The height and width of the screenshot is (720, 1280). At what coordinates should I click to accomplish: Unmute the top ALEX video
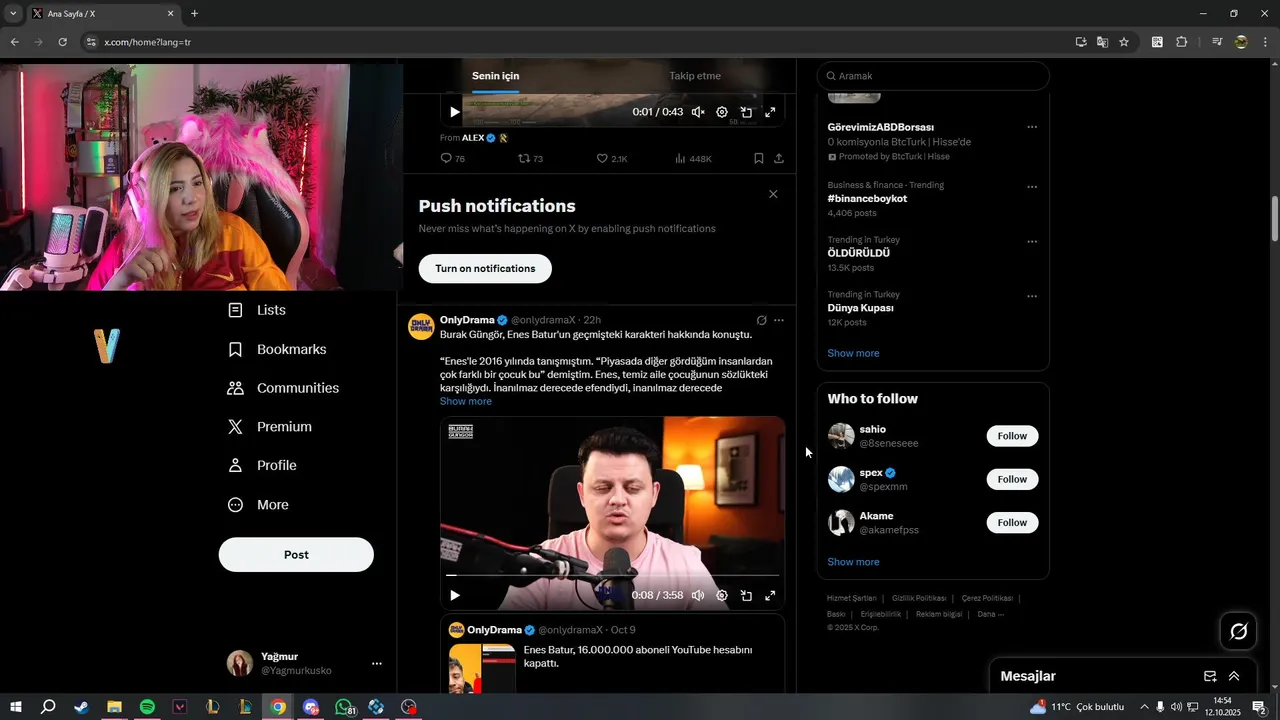pyautogui.click(x=698, y=112)
